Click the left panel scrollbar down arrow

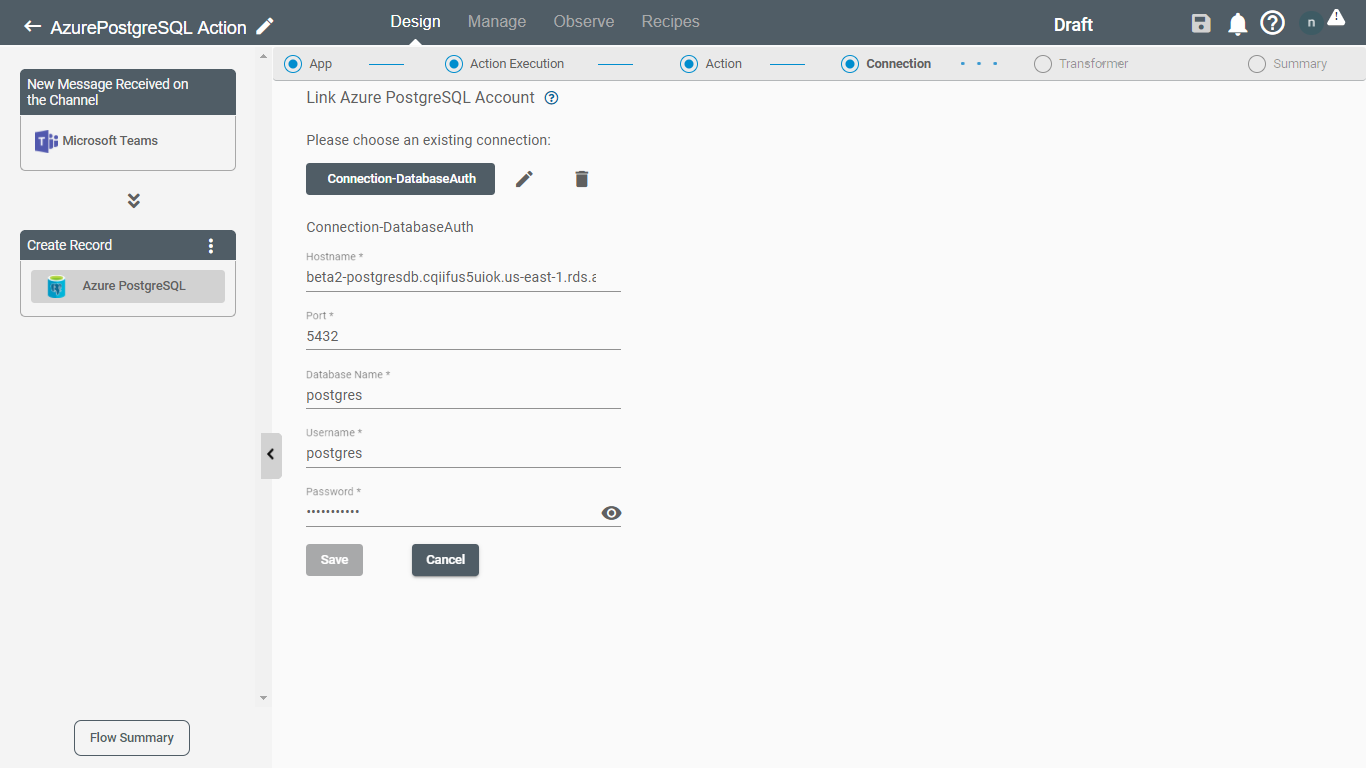coord(264,698)
